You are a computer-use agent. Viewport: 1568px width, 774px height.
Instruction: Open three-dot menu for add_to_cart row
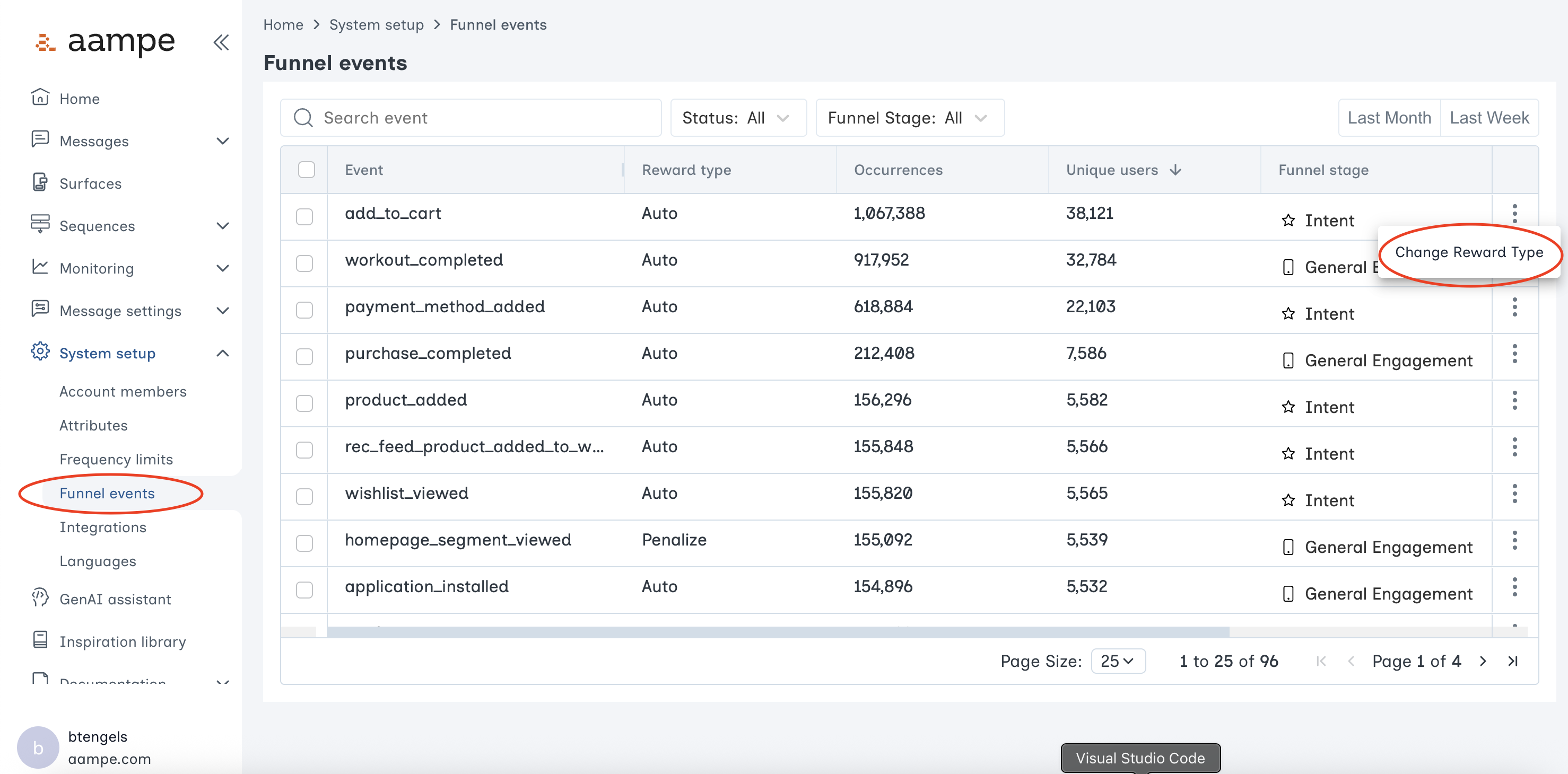click(x=1514, y=214)
